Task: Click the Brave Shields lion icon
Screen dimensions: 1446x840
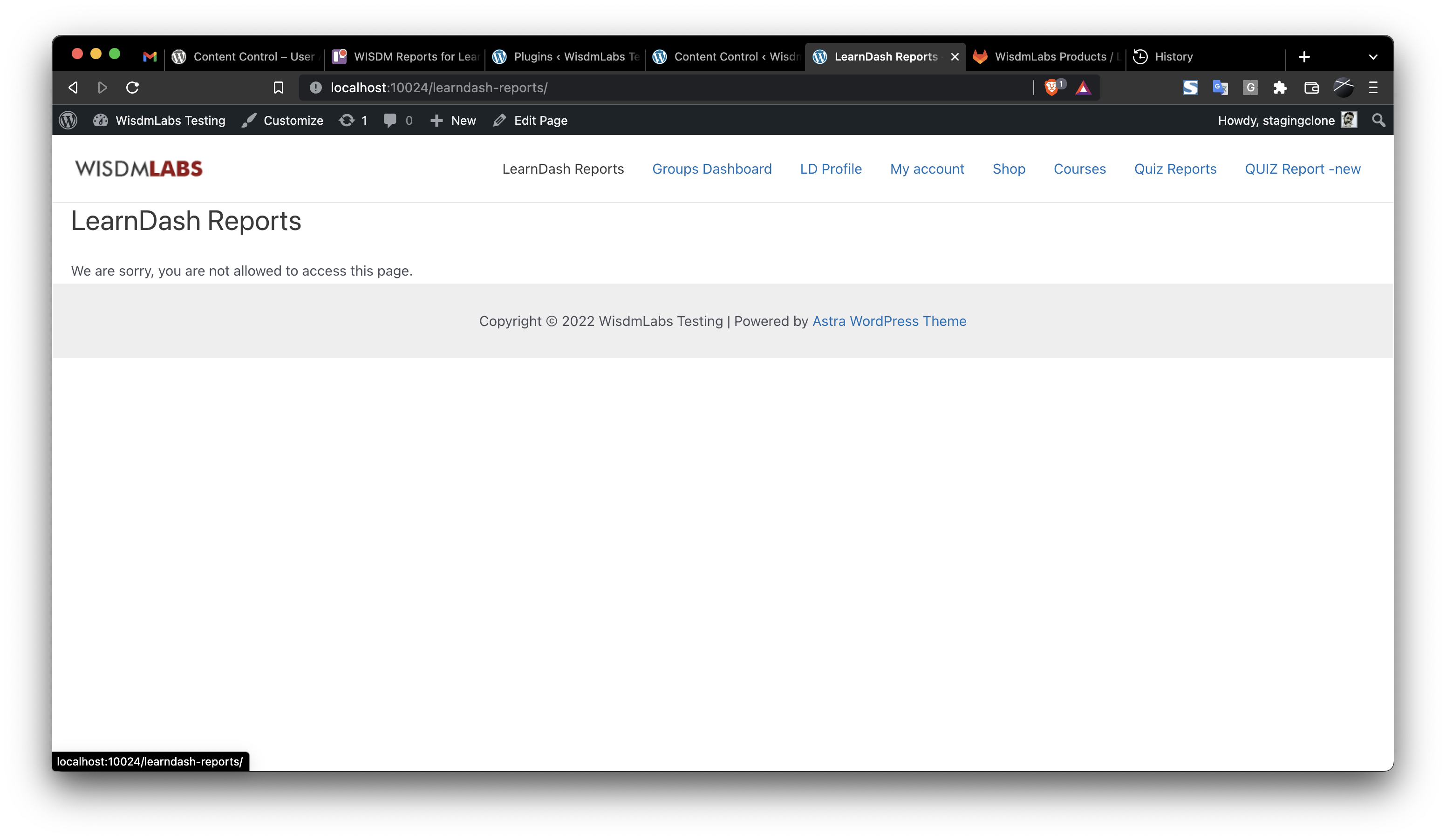Action: [1051, 88]
